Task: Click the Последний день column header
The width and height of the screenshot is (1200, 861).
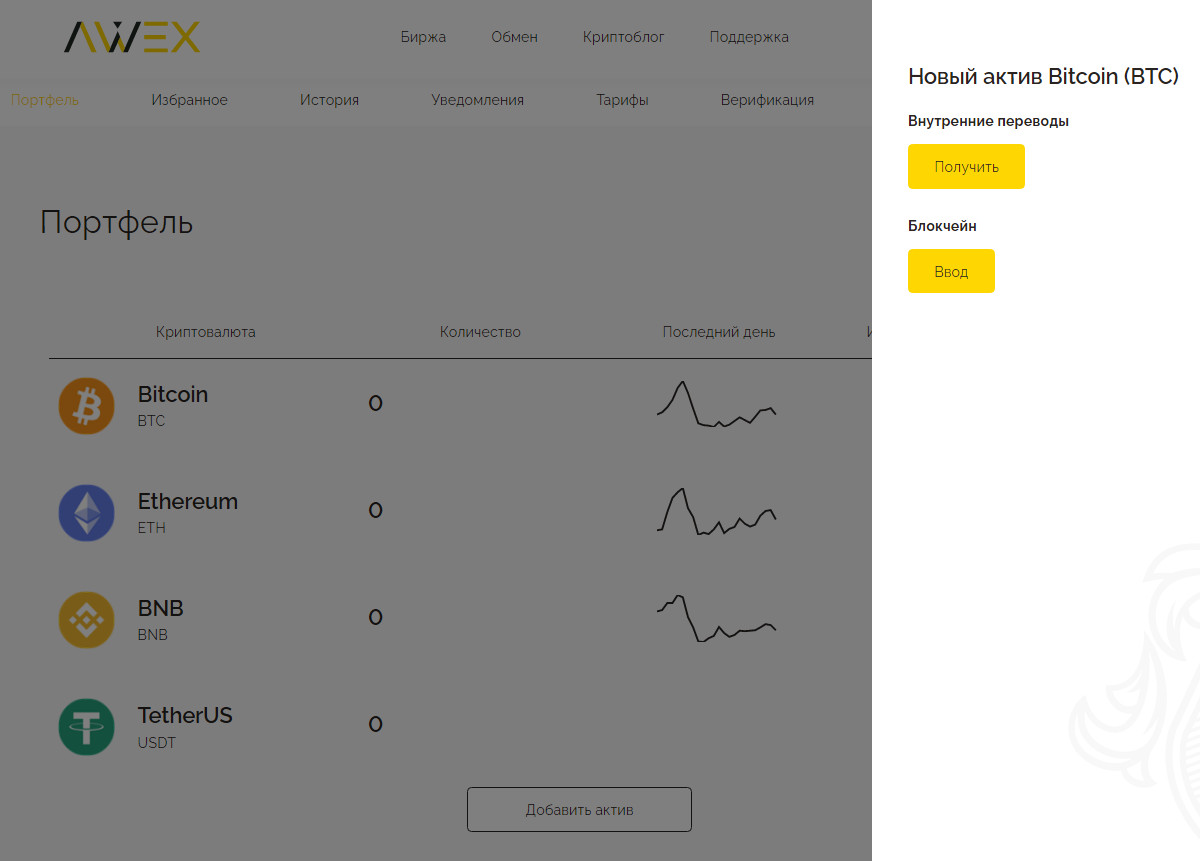Action: pos(719,332)
